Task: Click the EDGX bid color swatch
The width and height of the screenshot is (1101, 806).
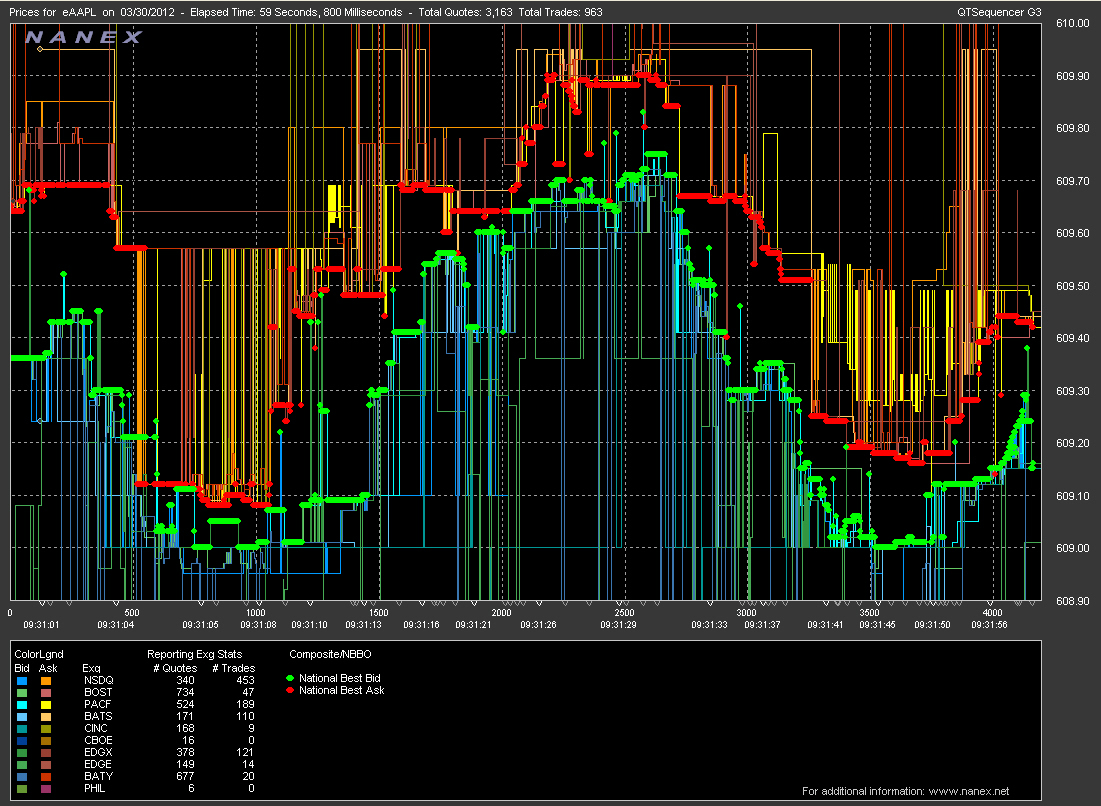Action: point(22,753)
